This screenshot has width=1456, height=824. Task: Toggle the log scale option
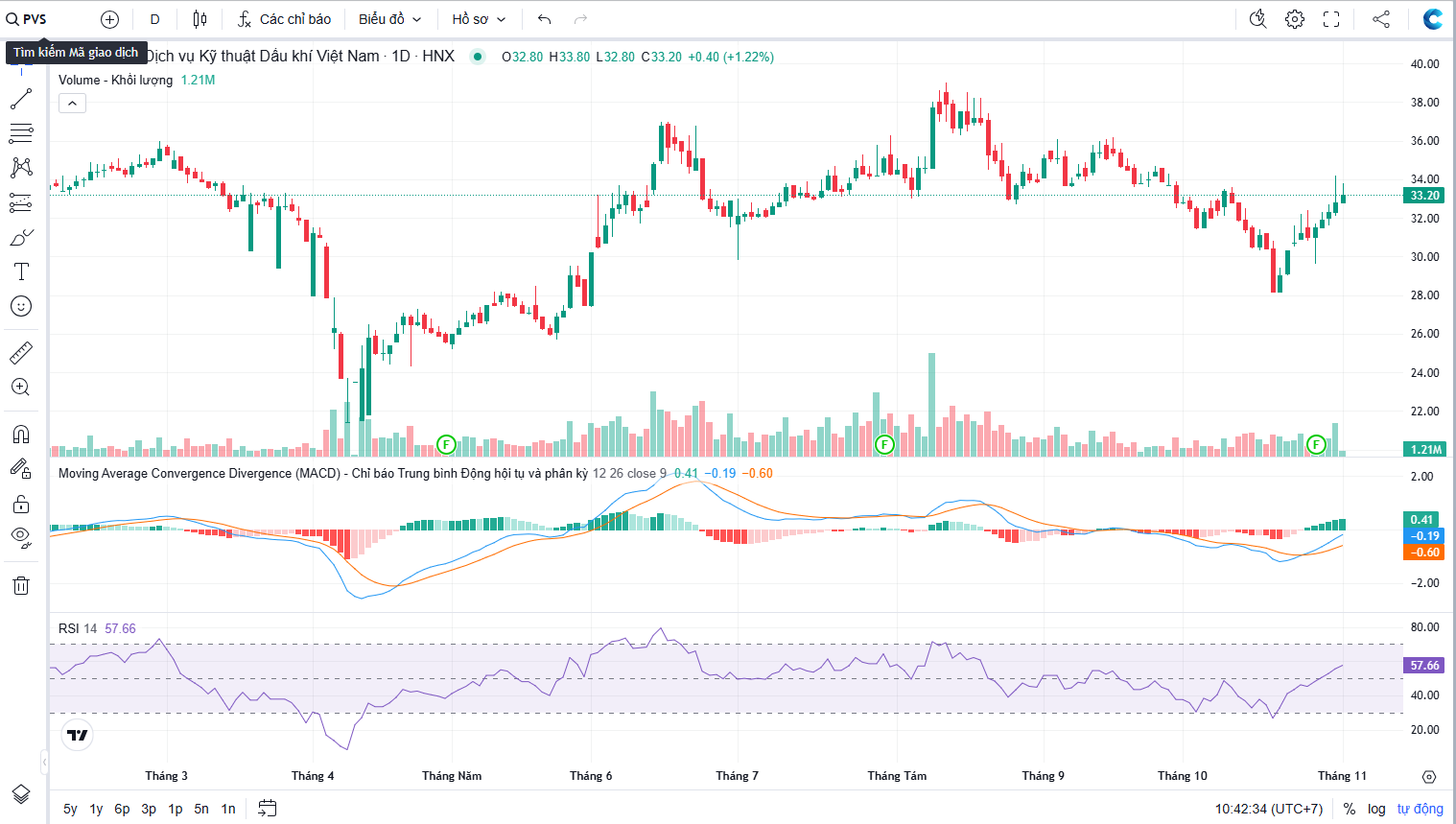[x=1376, y=809]
